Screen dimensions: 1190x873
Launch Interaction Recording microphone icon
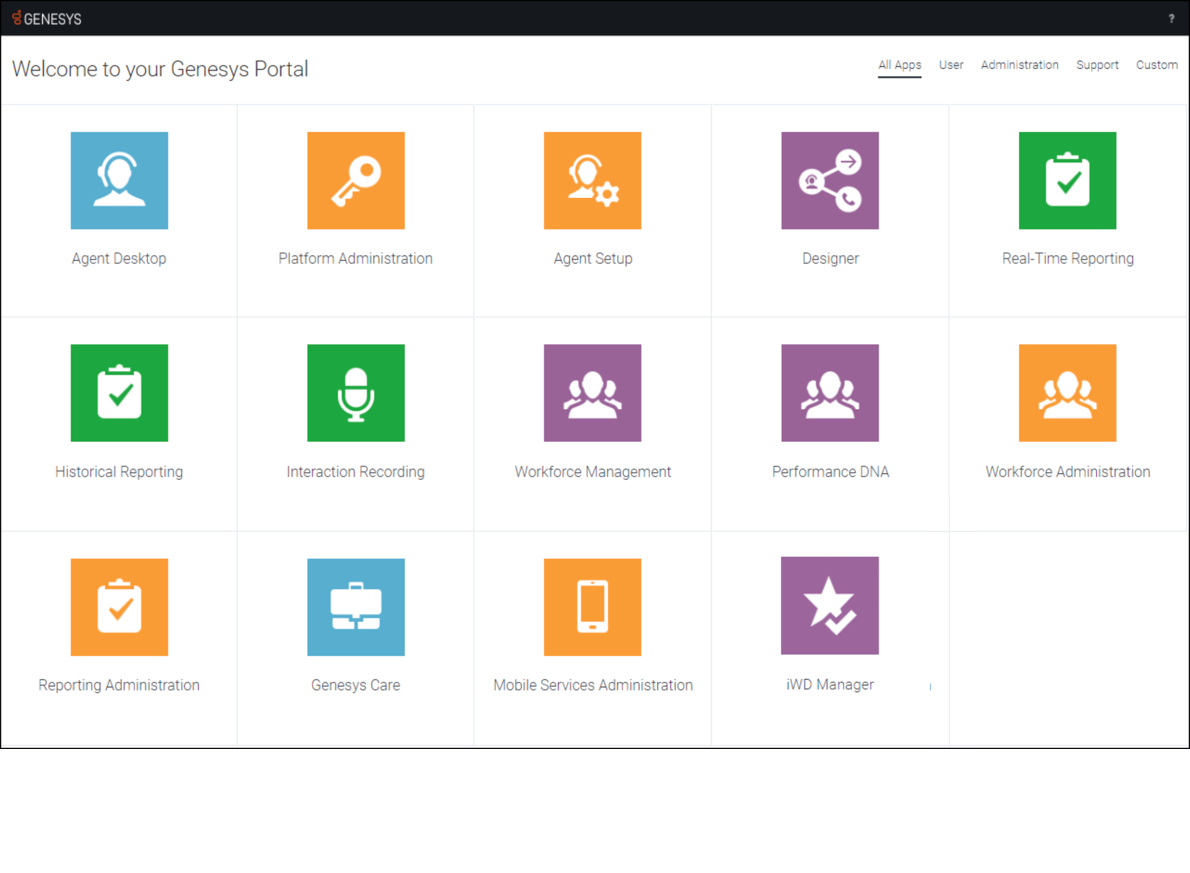(x=356, y=393)
